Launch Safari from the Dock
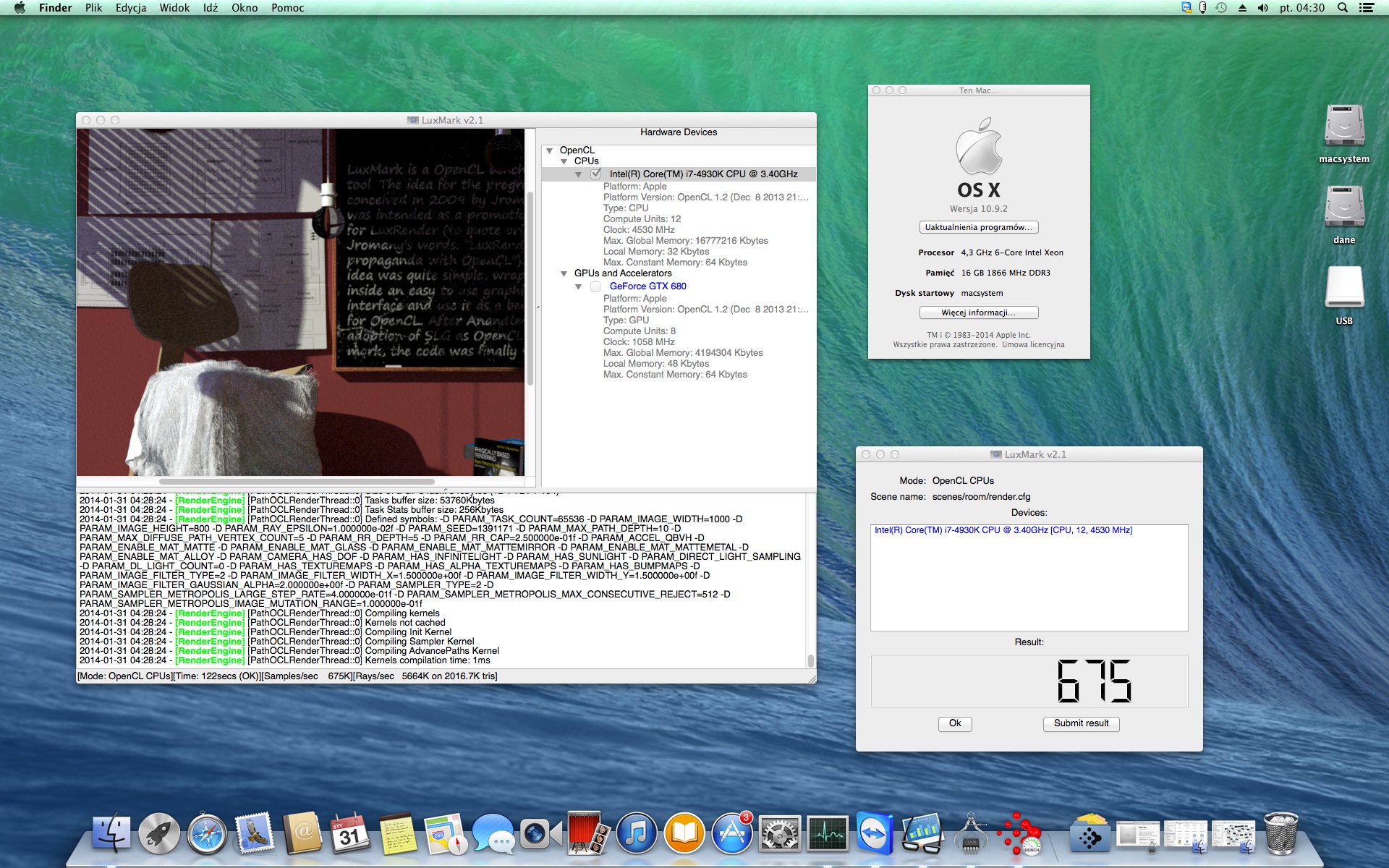The height and width of the screenshot is (868, 1389). pyautogui.click(x=207, y=834)
